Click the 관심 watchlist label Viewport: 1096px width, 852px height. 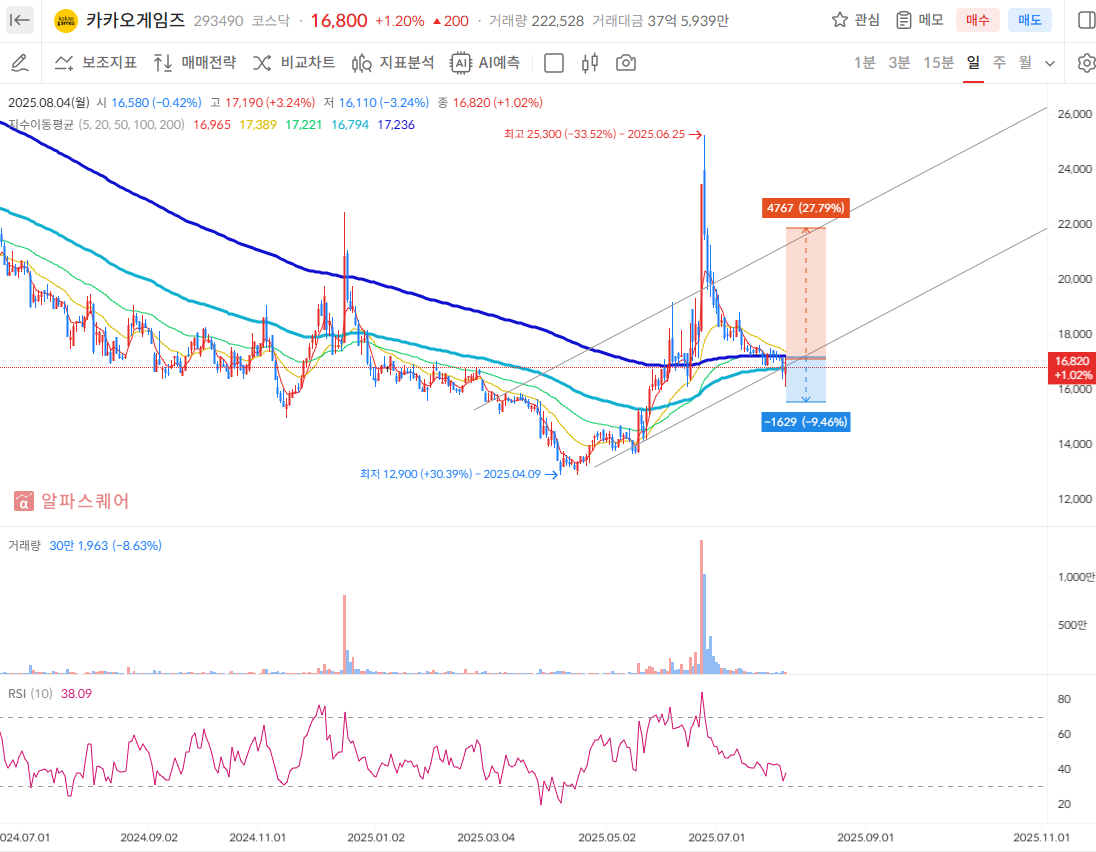tap(867, 20)
